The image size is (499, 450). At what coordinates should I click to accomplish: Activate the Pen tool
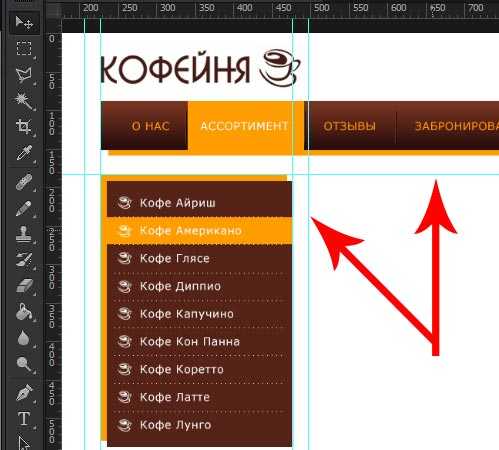point(24,392)
